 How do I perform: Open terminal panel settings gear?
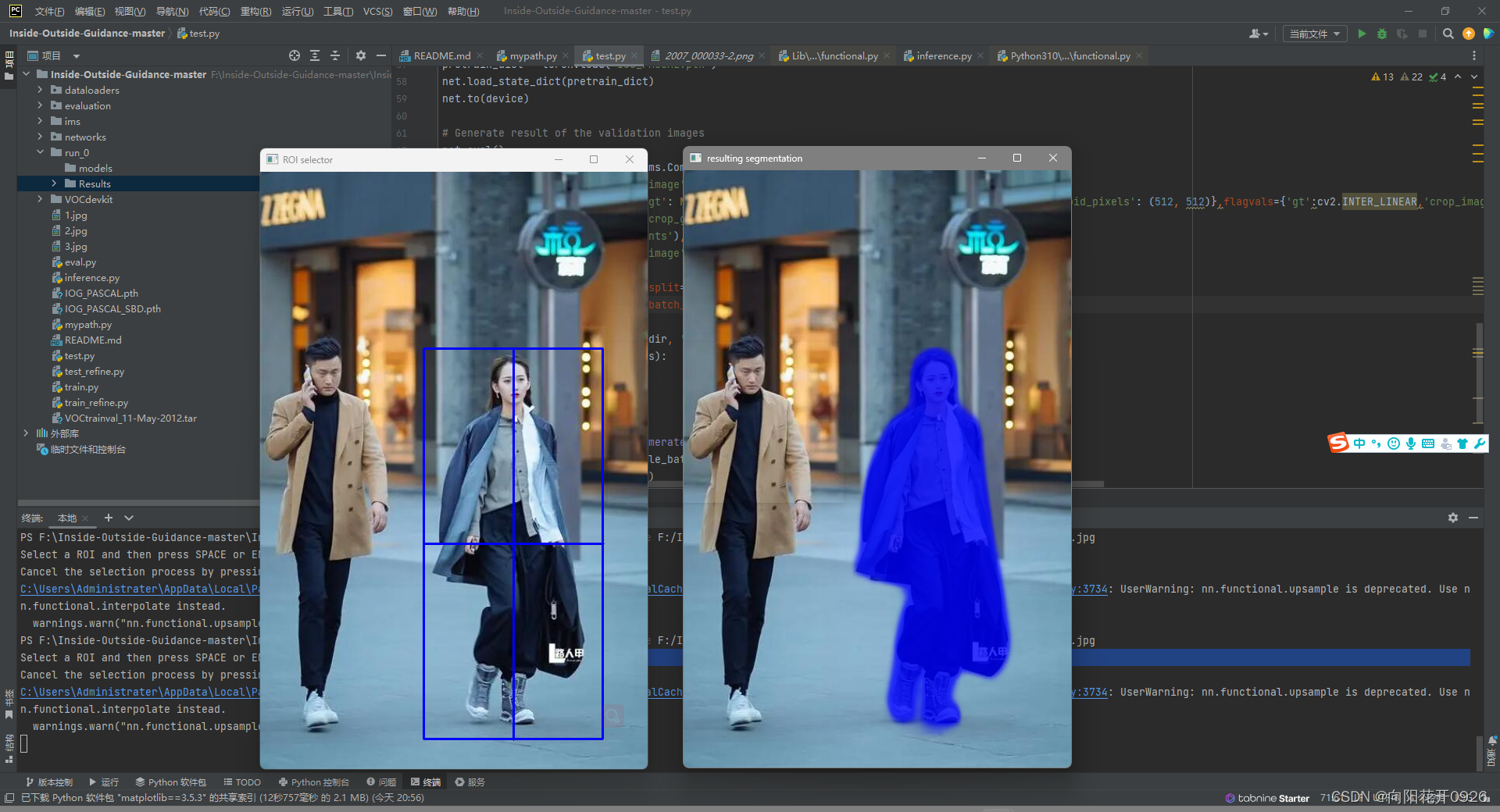point(1452,518)
